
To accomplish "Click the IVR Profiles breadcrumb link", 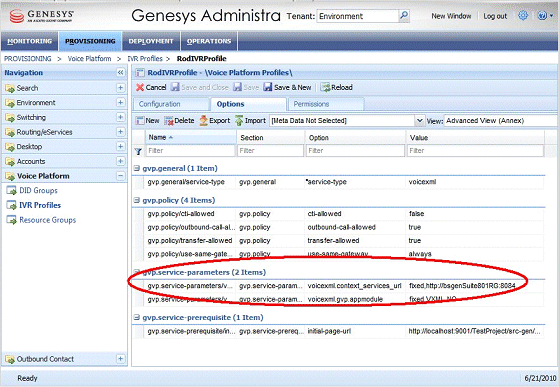I will tap(145, 58).
